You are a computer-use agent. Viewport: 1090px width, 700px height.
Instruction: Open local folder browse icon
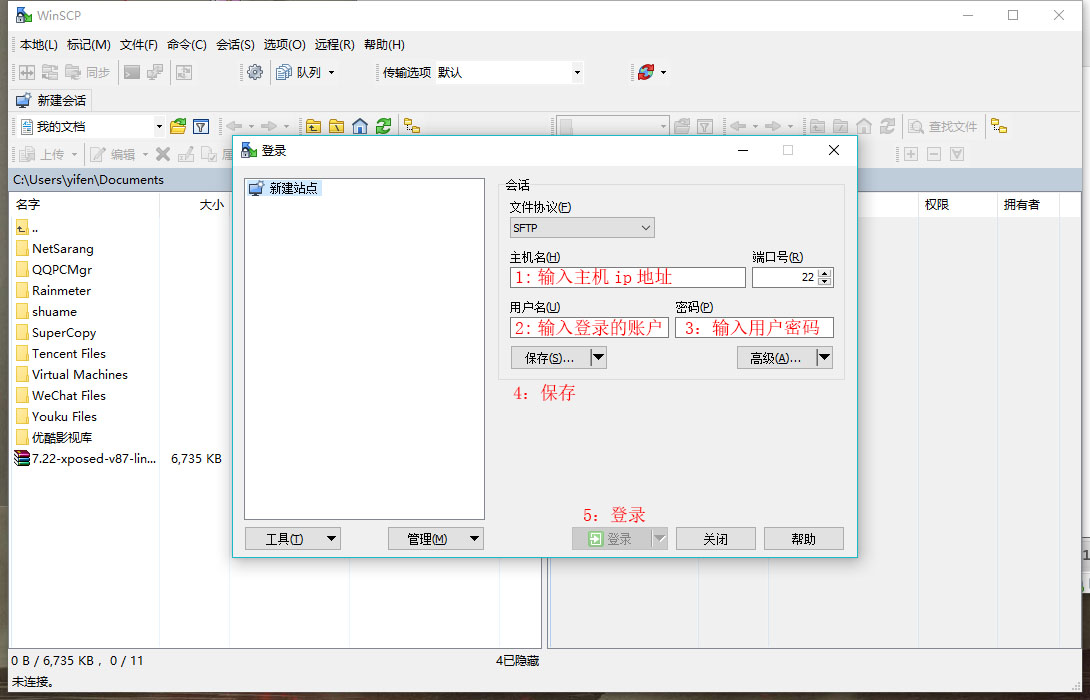[x=178, y=126]
